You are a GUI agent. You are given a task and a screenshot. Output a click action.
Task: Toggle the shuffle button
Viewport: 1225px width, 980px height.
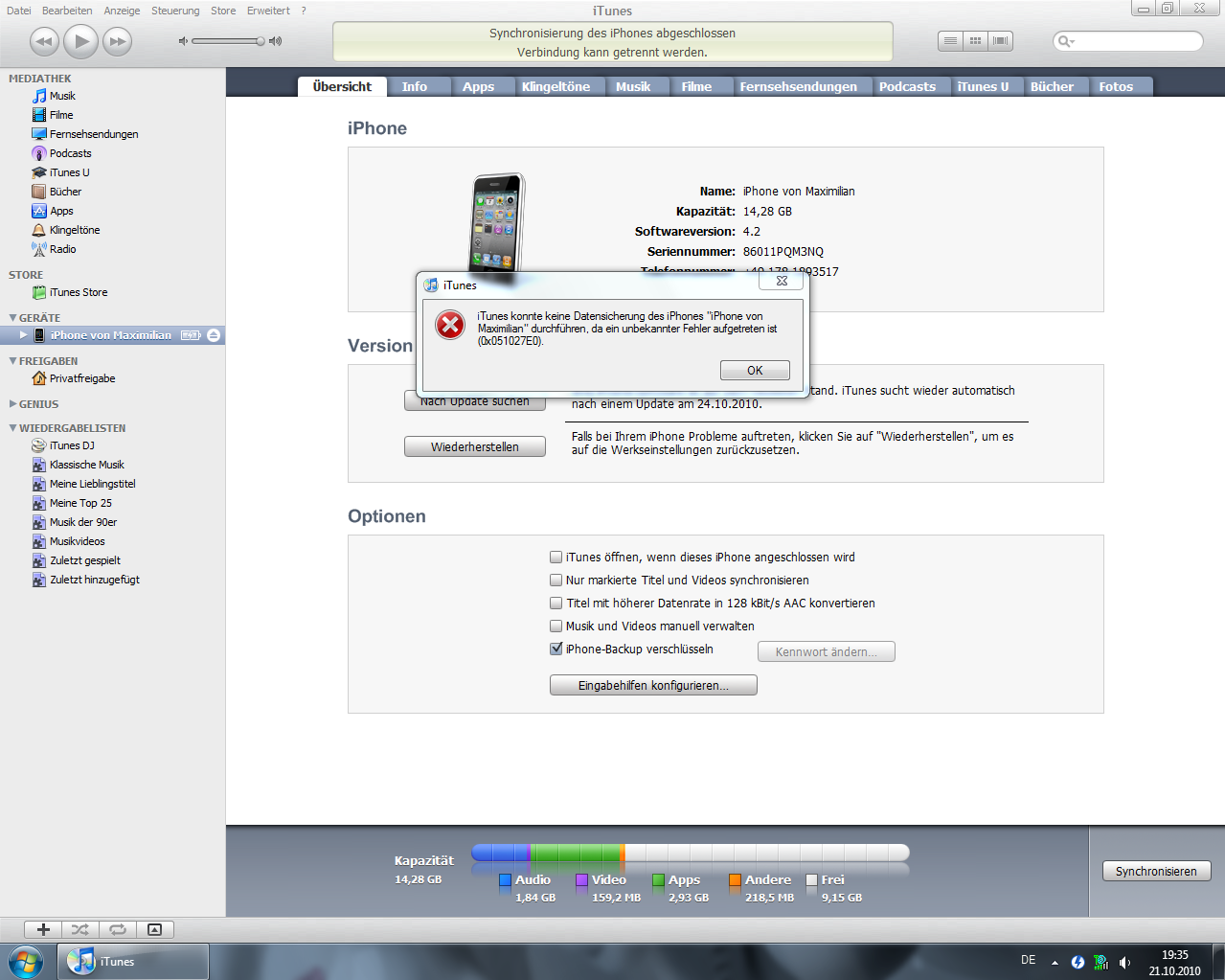pyautogui.click(x=80, y=929)
